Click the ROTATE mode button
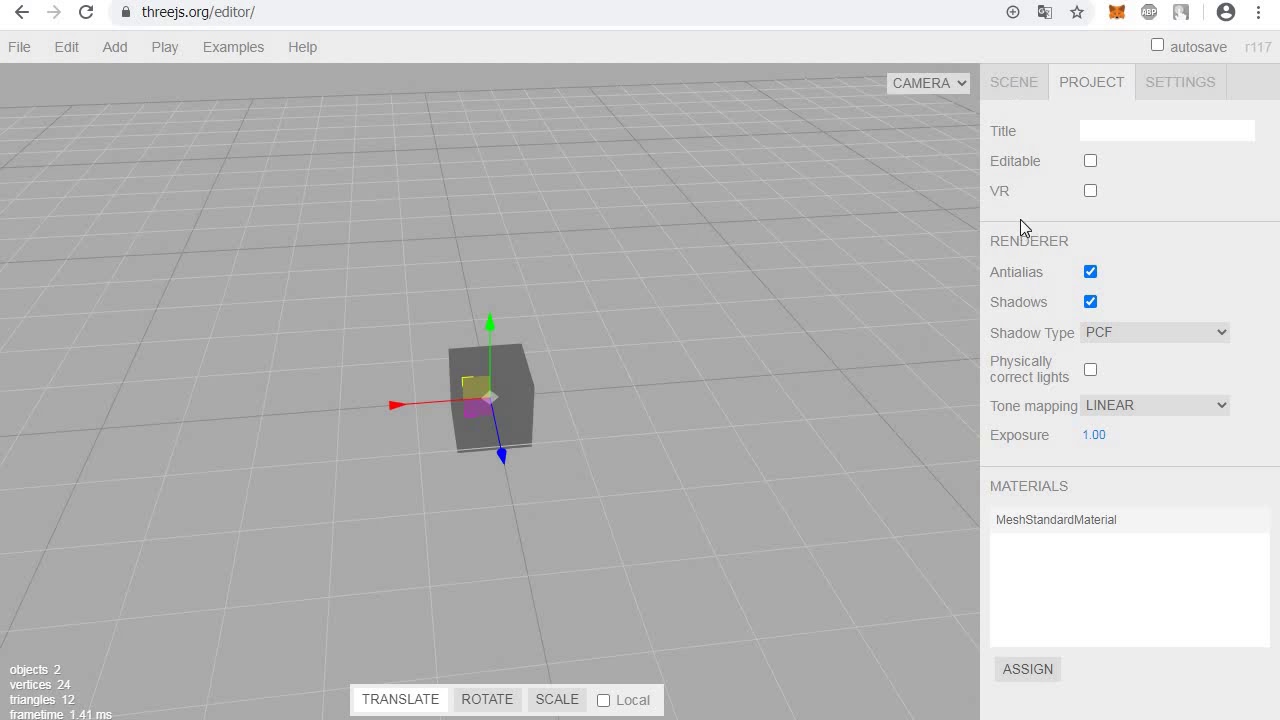Screen dimensions: 1280x720 [x=487, y=699]
